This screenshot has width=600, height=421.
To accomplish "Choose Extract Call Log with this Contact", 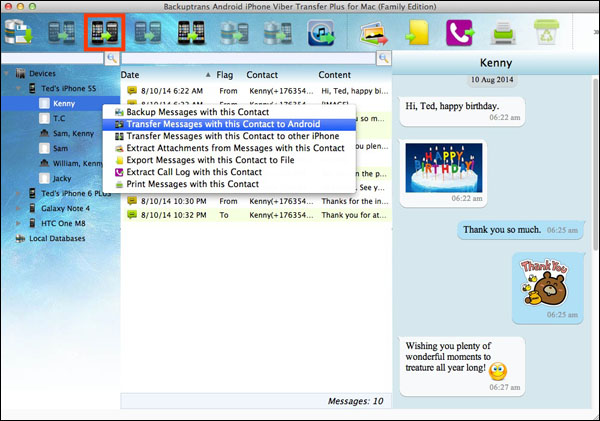I will [229, 172].
